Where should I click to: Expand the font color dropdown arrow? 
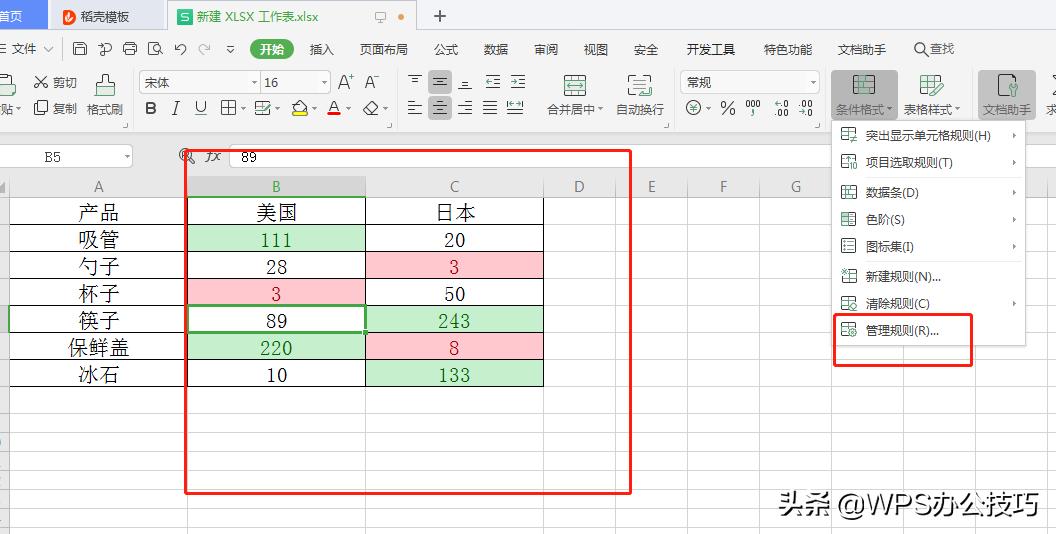tap(348, 108)
